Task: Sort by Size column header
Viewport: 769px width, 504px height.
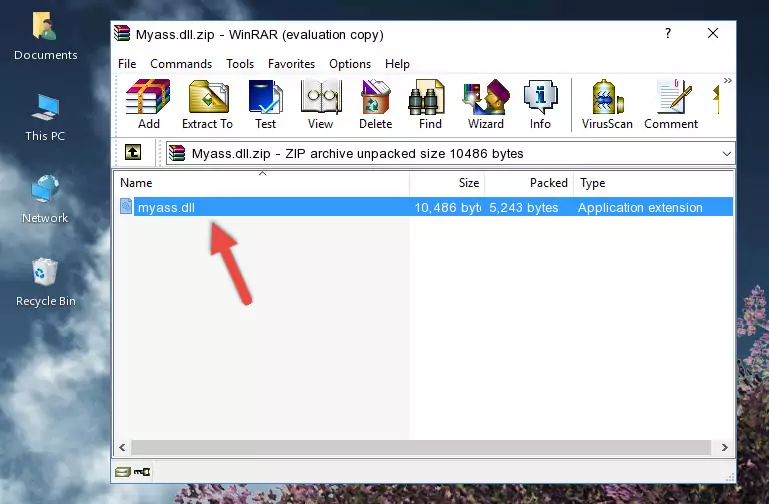Action: click(x=447, y=183)
